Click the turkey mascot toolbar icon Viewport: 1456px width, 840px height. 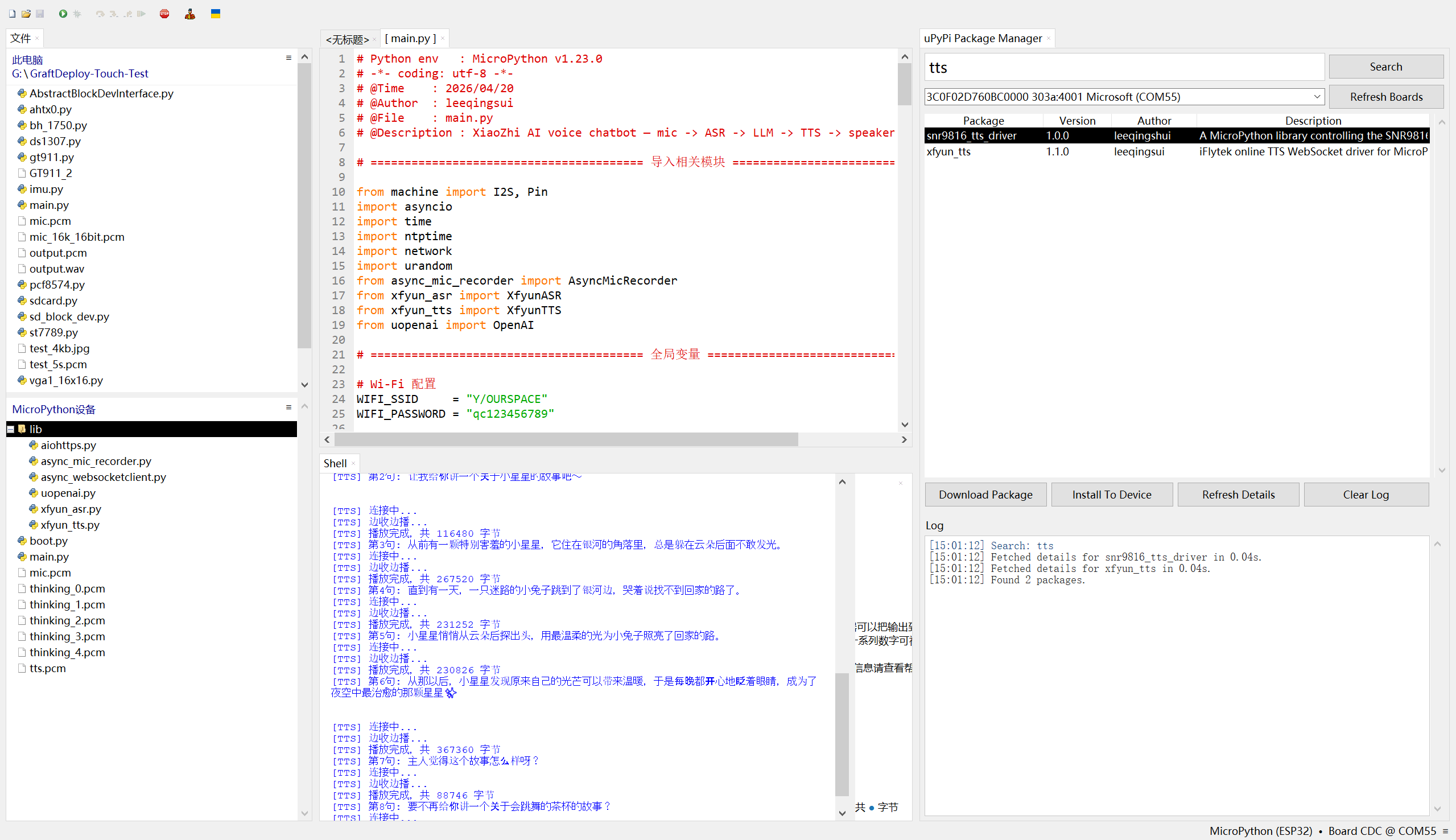189,13
